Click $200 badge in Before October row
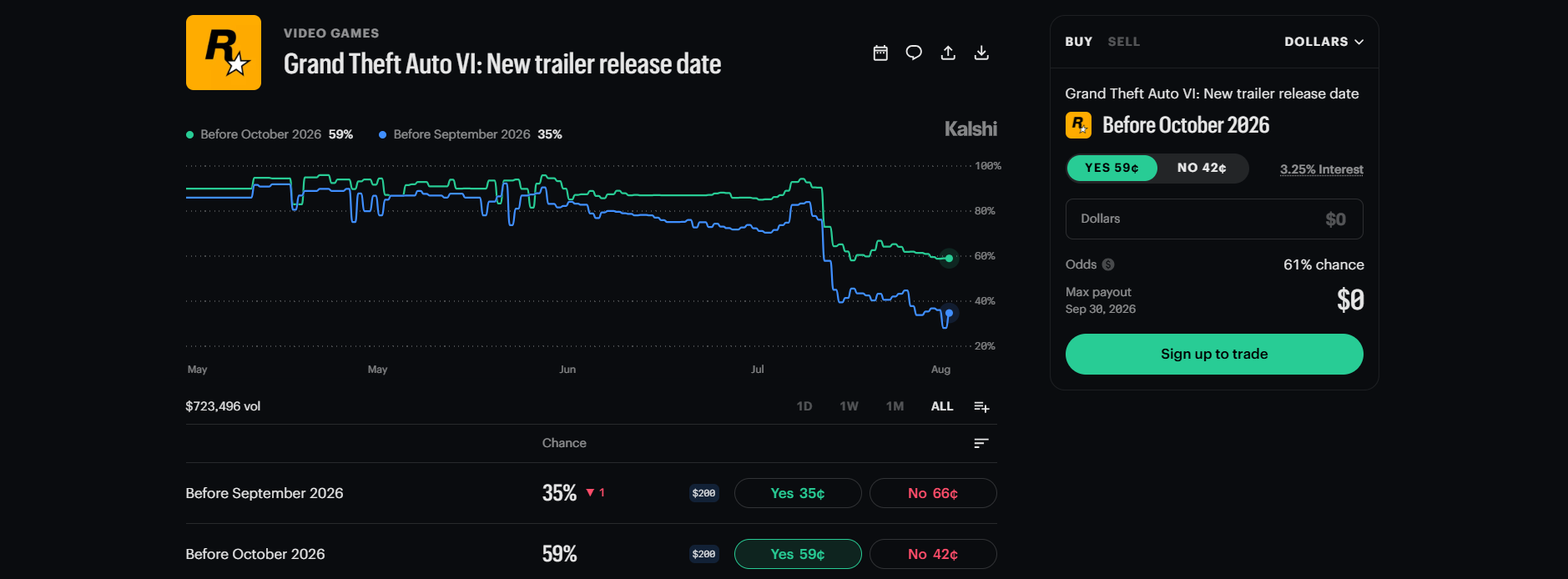The width and height of the screenshot is (1568, 579). pyautogui.click(x=704, y=554)
